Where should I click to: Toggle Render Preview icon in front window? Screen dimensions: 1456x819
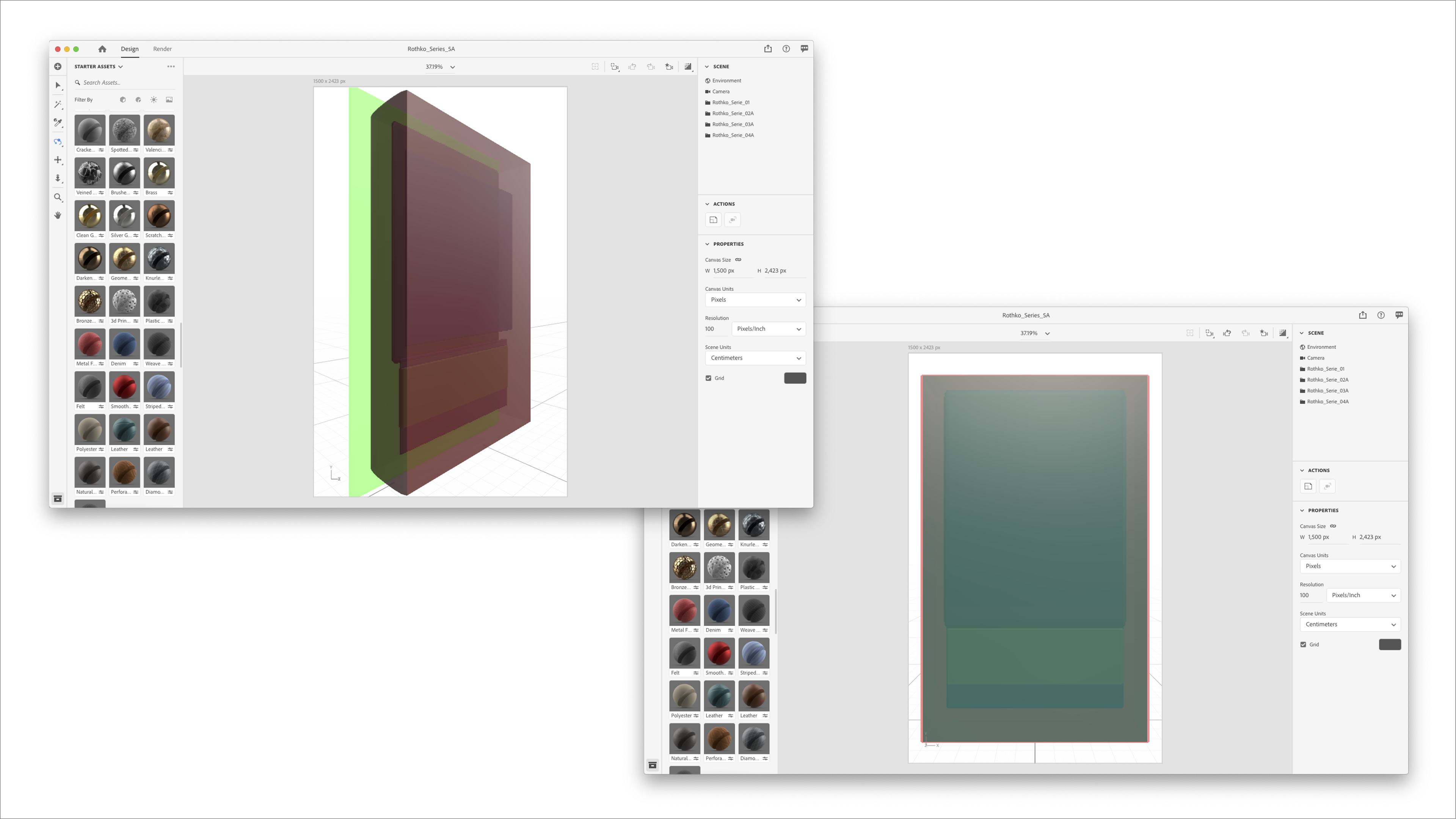point(688,67)
